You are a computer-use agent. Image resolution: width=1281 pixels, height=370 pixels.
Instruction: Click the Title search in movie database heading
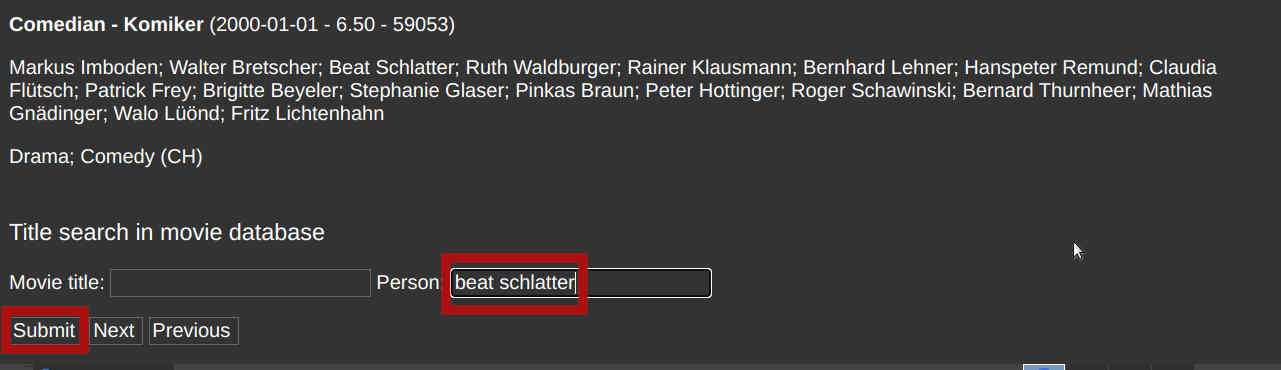(167, 233)
